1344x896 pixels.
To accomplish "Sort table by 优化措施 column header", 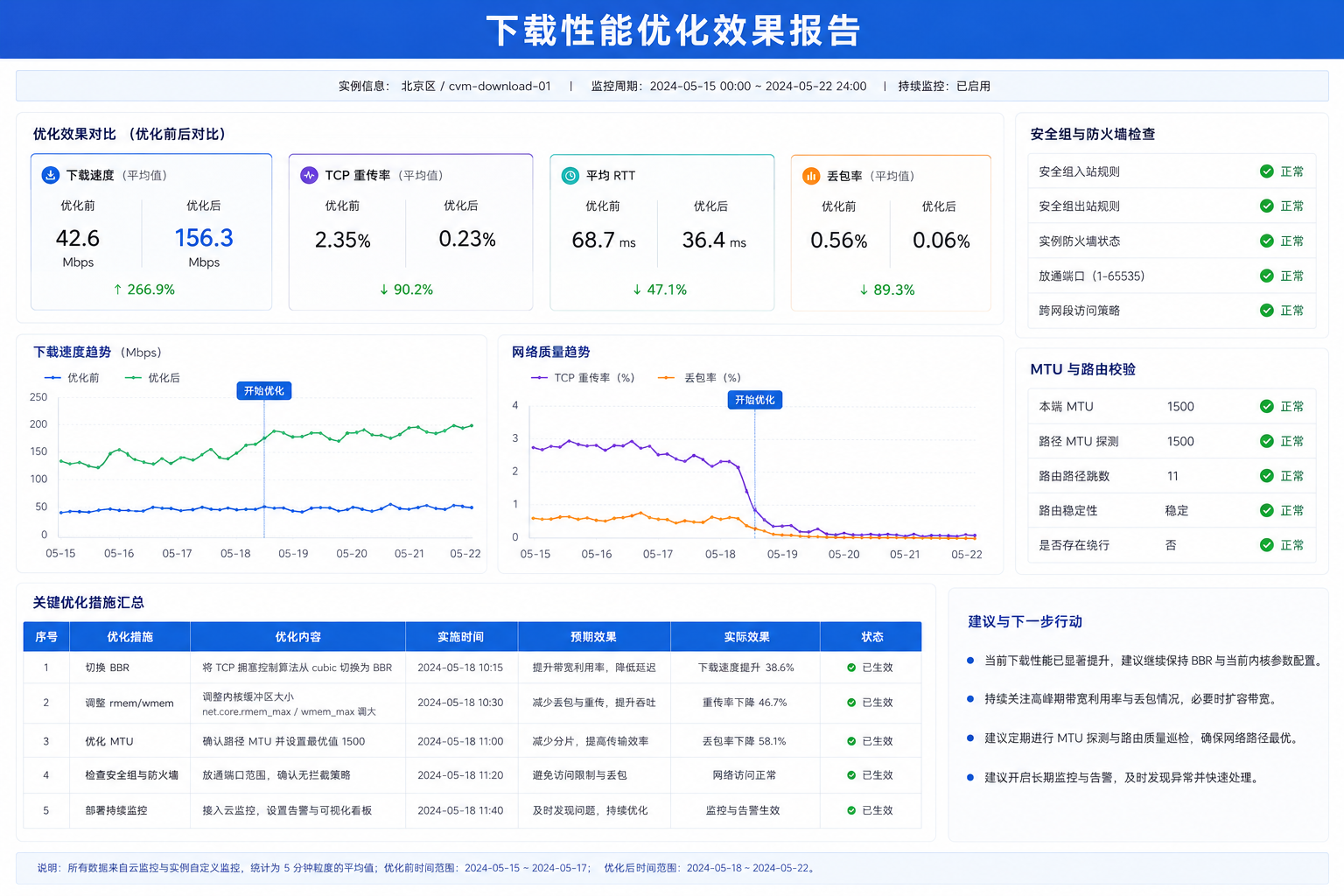I will point(129,637).
